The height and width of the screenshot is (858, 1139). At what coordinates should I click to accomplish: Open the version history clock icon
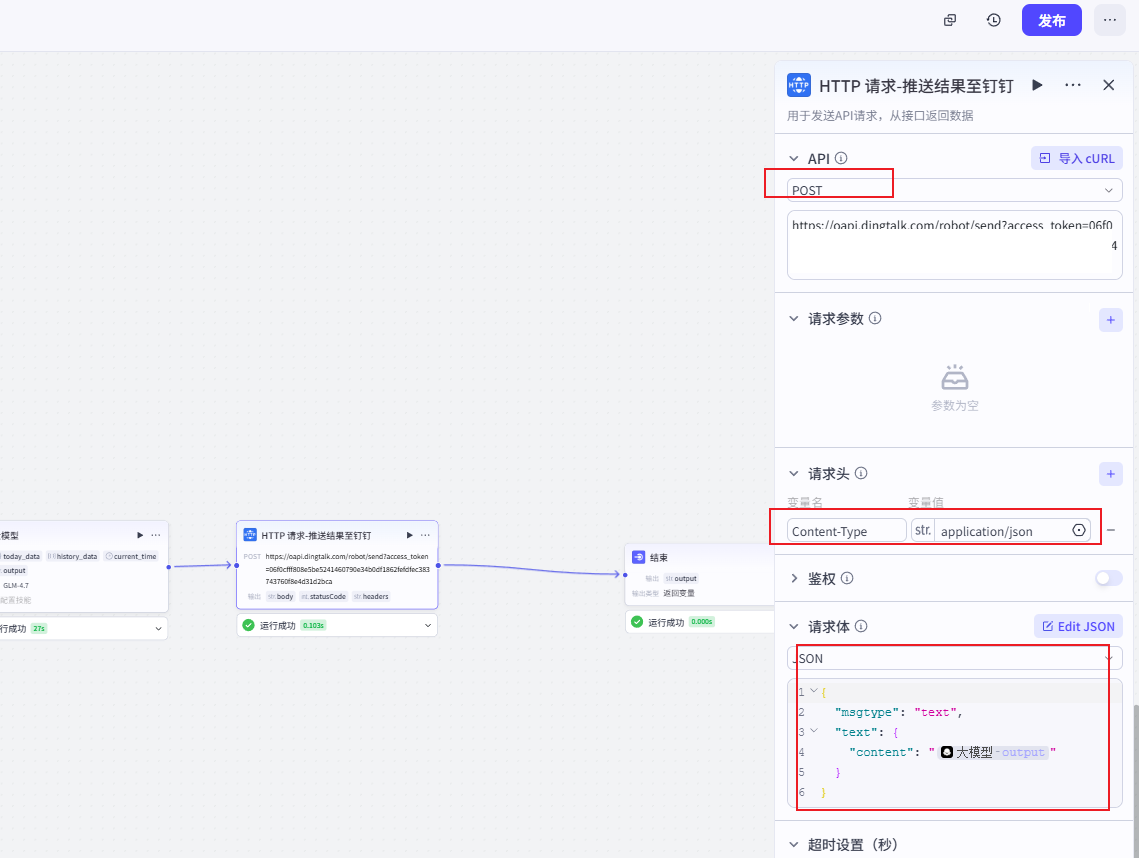993,20
